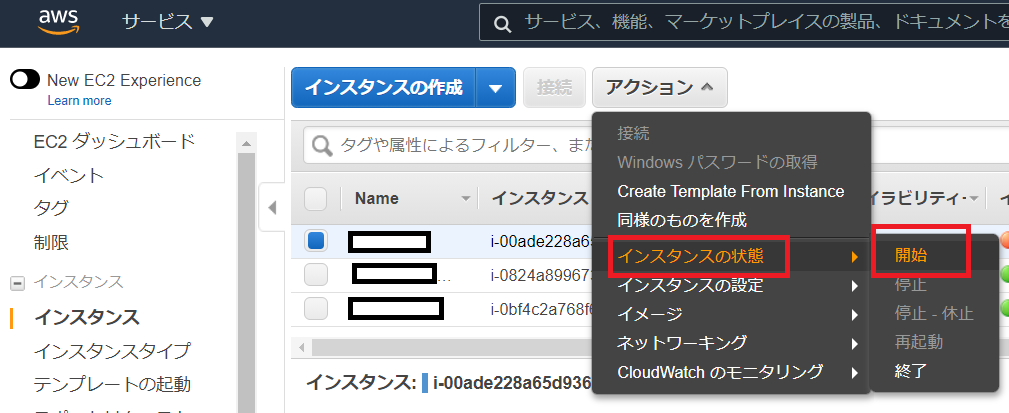Screen dimensions: 1009x413
Task: Select インスタンス in the sidebar
Action: click(x=87, y=317)
